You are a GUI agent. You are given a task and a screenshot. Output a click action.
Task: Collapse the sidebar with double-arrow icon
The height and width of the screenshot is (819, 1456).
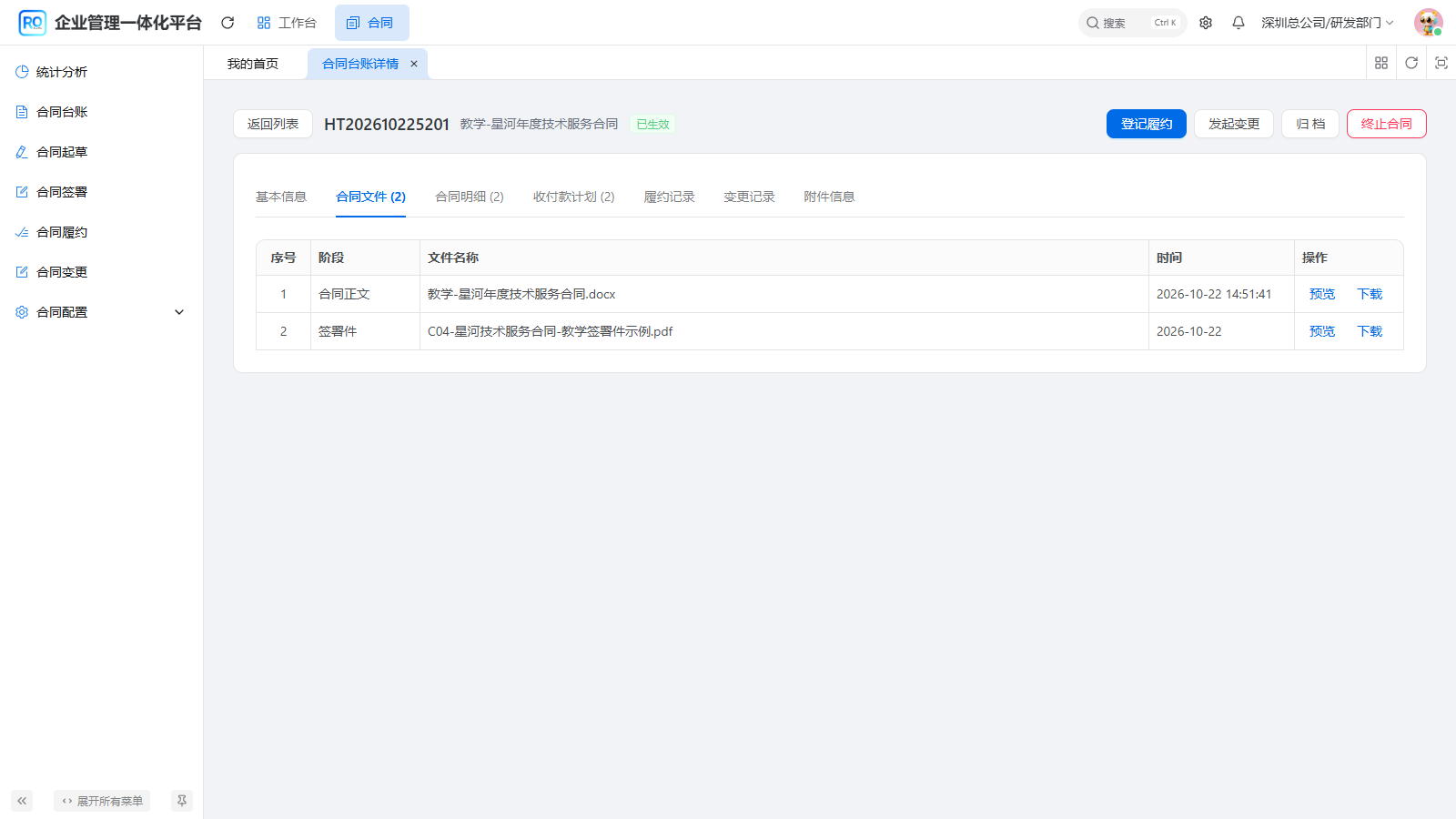tap(22, 801)
